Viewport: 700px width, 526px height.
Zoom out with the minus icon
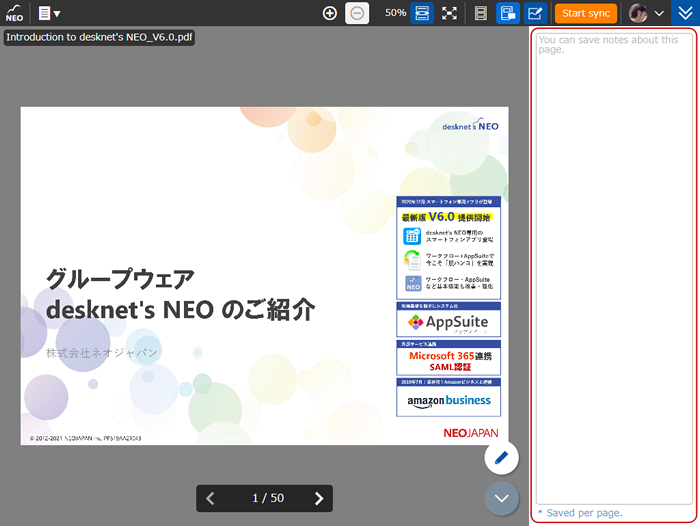(357, 13)
